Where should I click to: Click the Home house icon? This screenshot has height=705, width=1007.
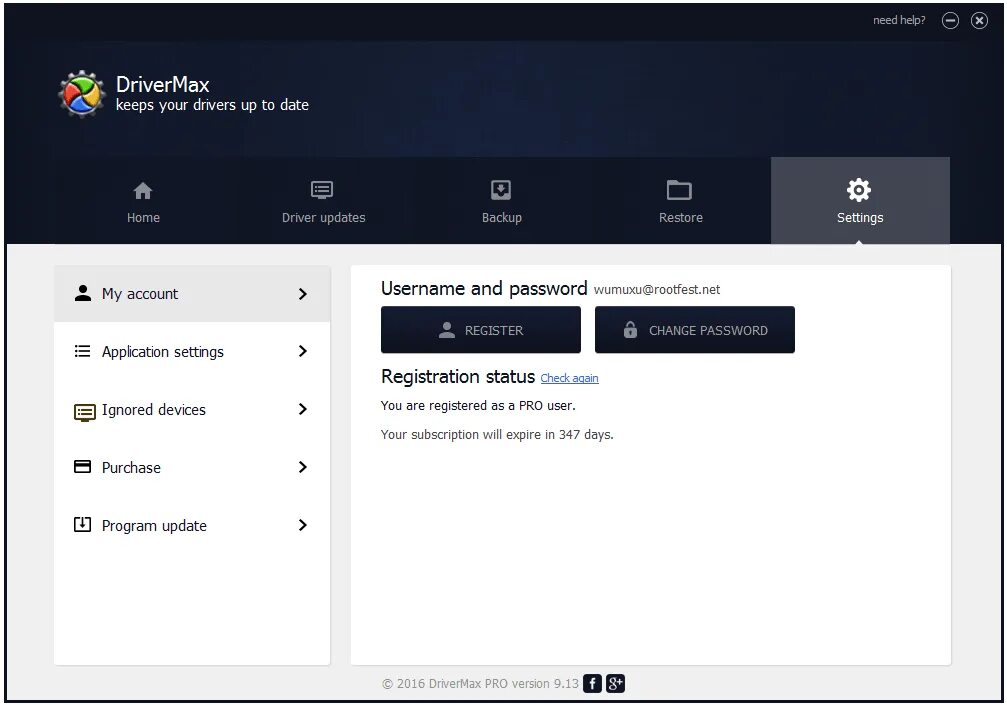coord(143,191)
